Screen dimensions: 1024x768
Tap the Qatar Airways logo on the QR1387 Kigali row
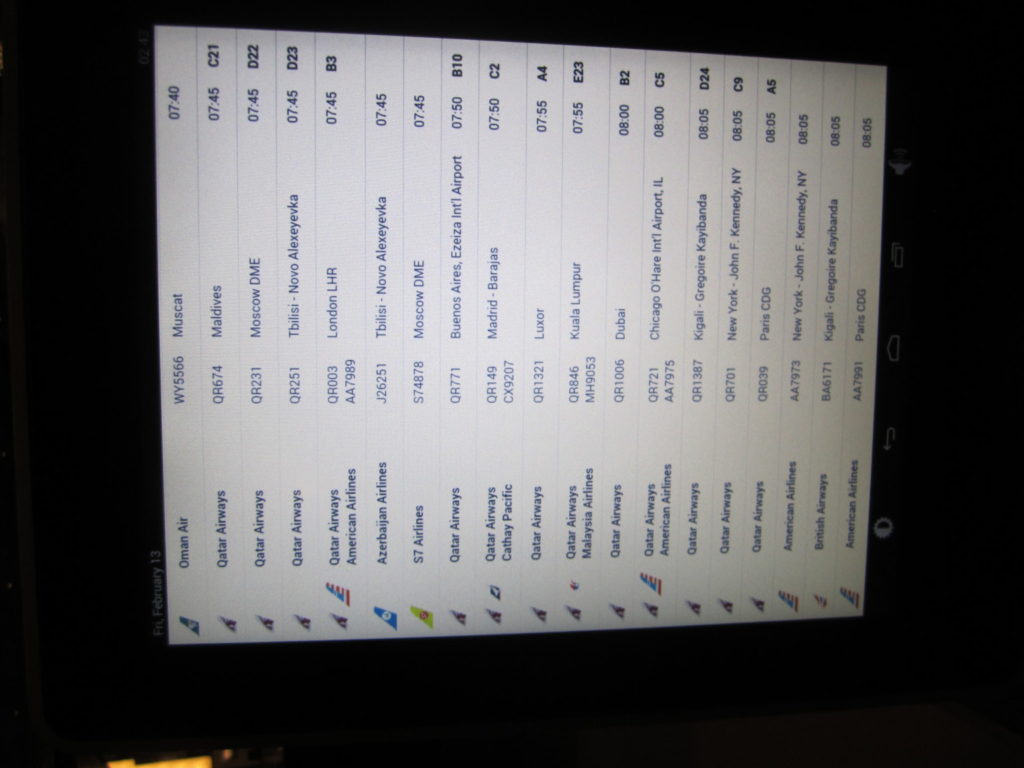pos(694,607)
